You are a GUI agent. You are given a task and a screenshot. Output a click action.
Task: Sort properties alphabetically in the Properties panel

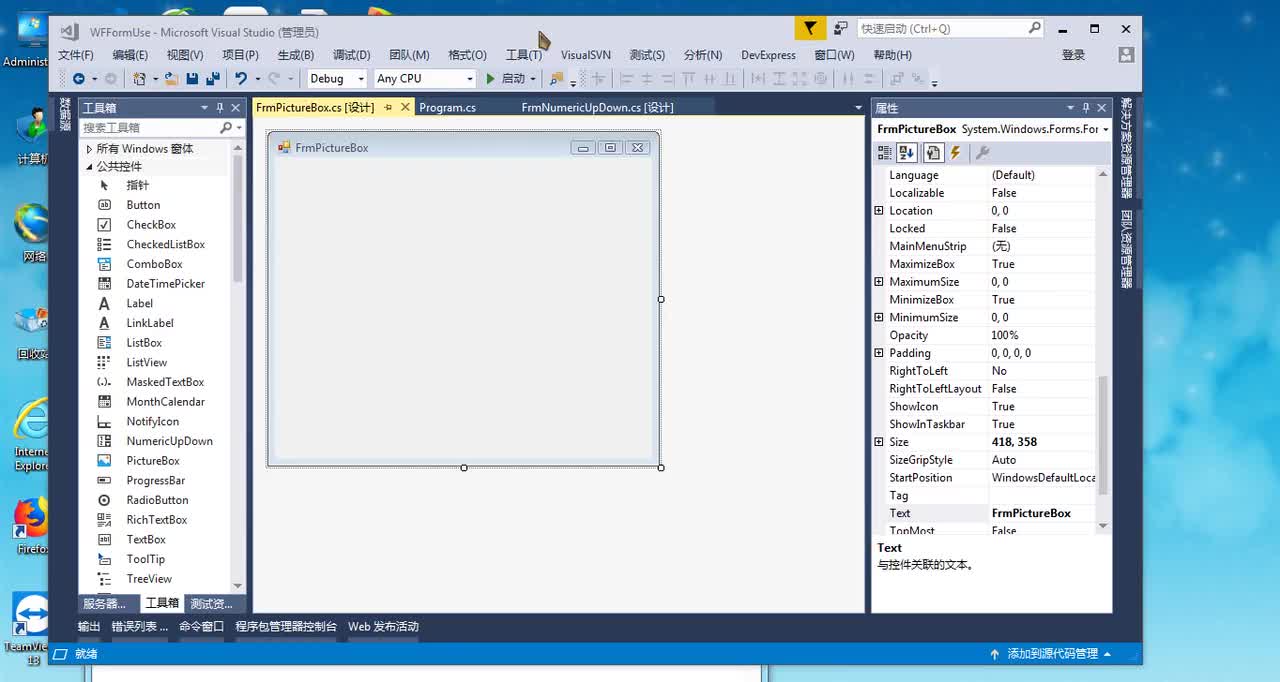click(x=907, y=153)
